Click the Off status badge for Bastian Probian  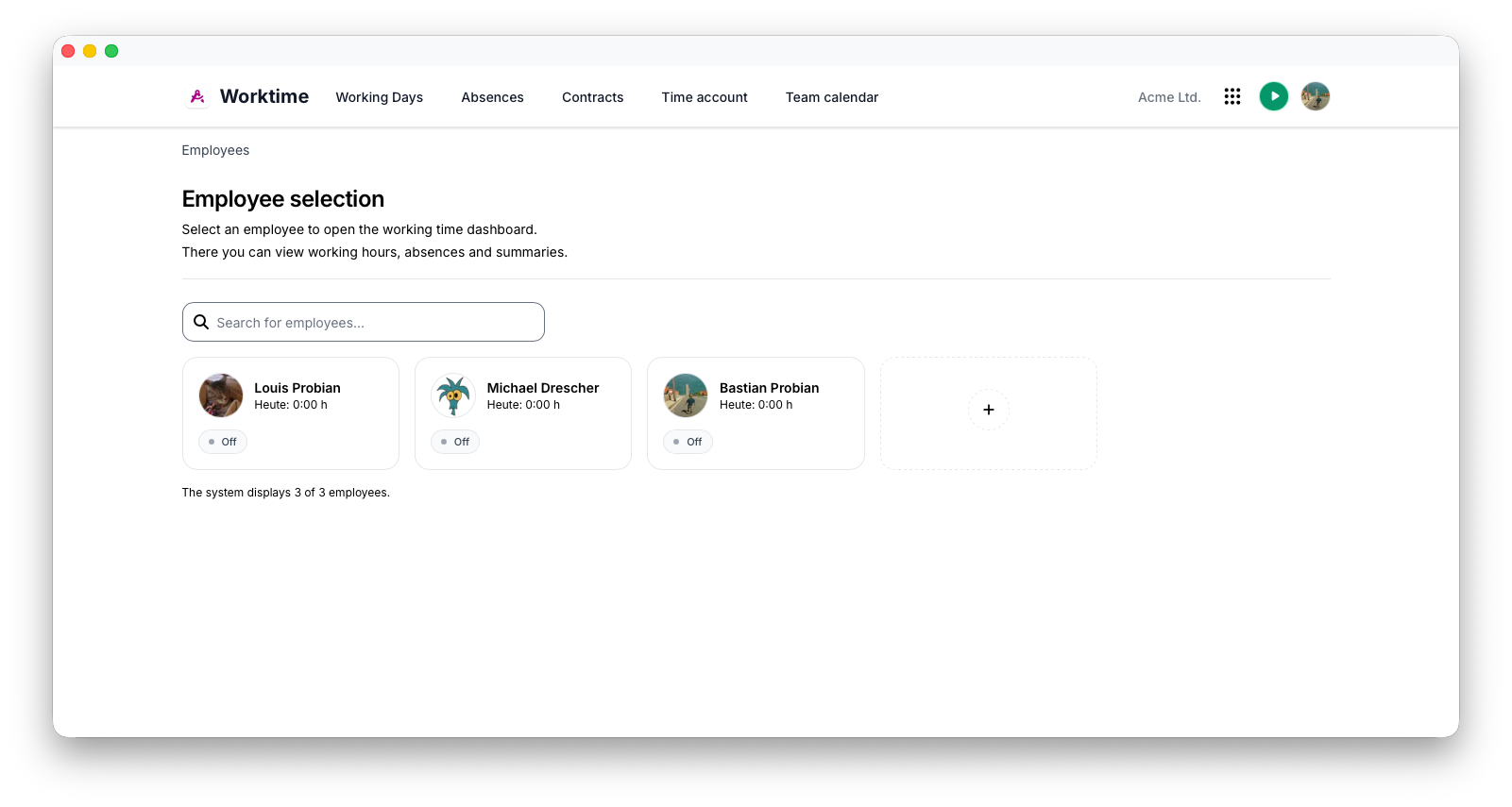pyautogui.click(x=688, y=442)
